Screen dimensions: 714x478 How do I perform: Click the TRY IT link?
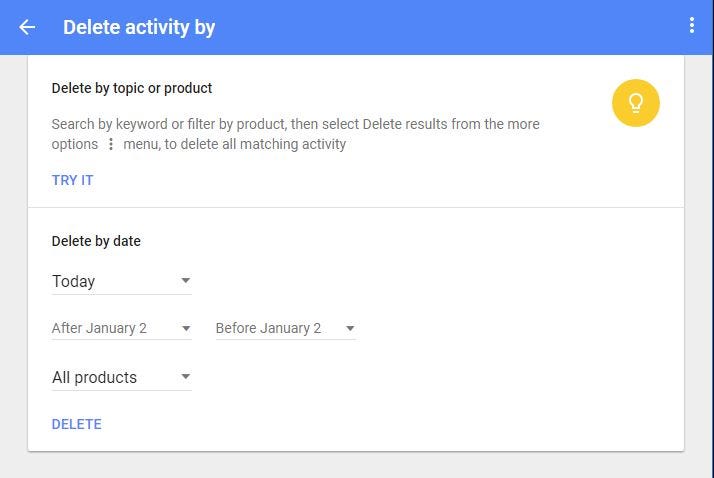pos(73,181)
